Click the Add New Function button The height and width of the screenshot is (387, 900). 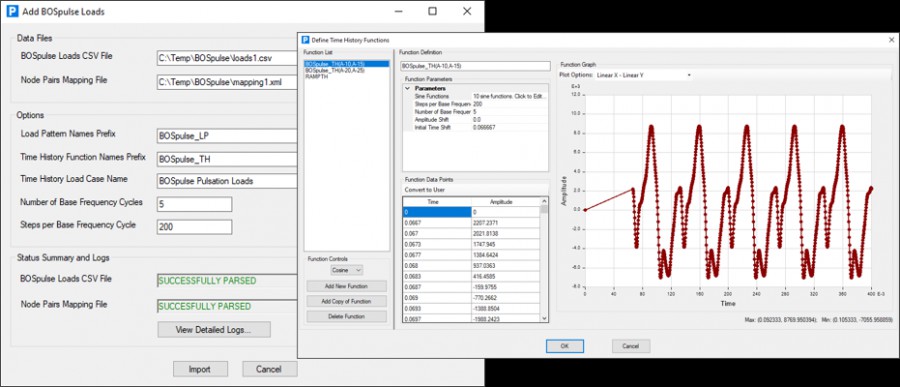pyautogui.click(x=347, y=286)
